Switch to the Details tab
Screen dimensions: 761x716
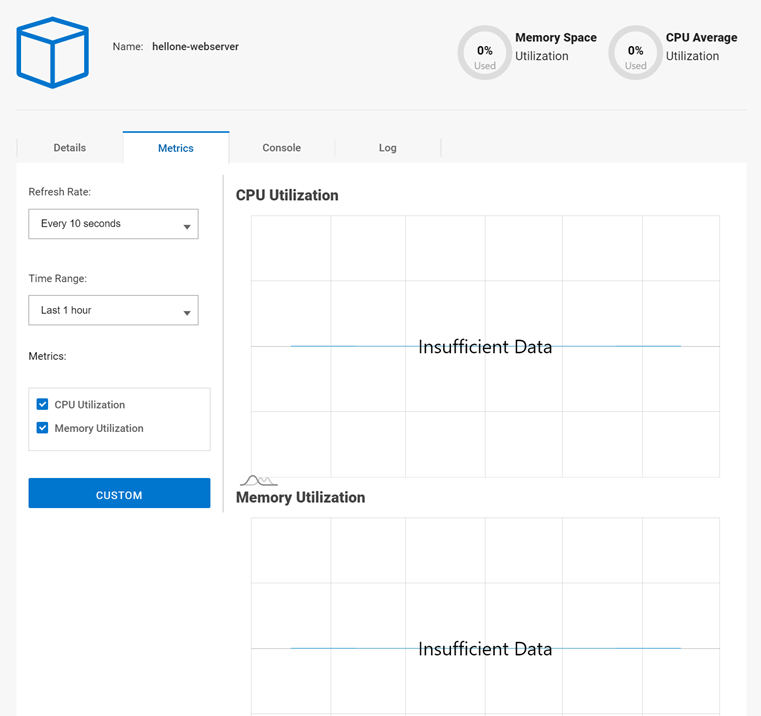[x=69, y=148]
